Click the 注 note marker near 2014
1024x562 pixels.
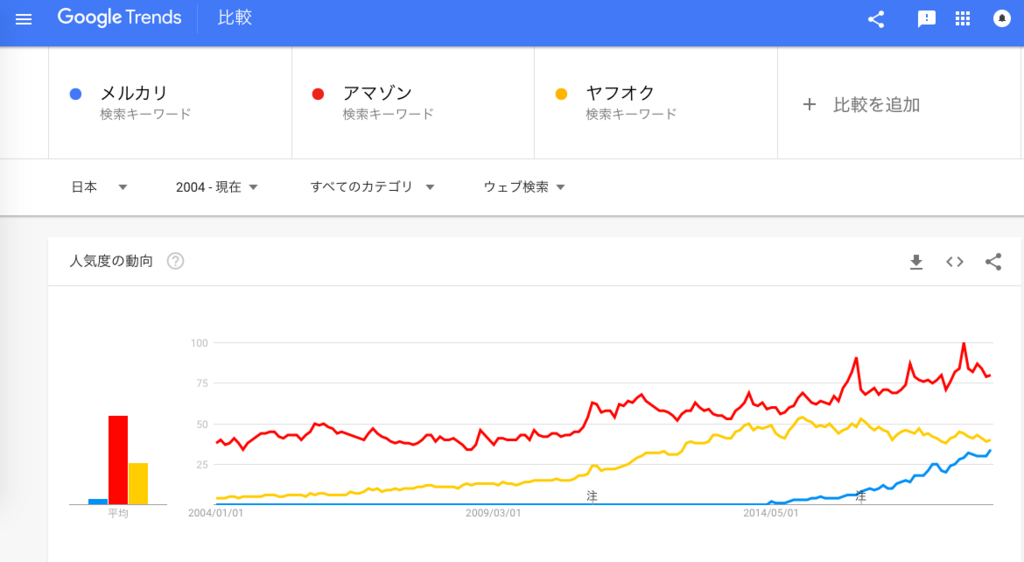pyautogui.click(x=861, y=497)
